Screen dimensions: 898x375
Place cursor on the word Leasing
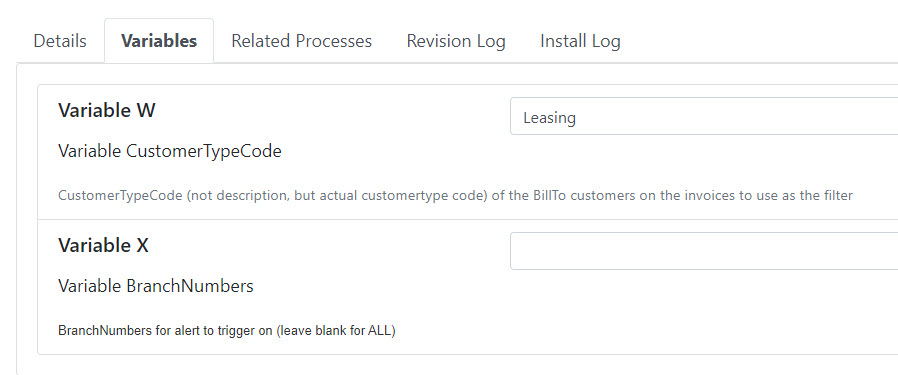pos(549,118)
